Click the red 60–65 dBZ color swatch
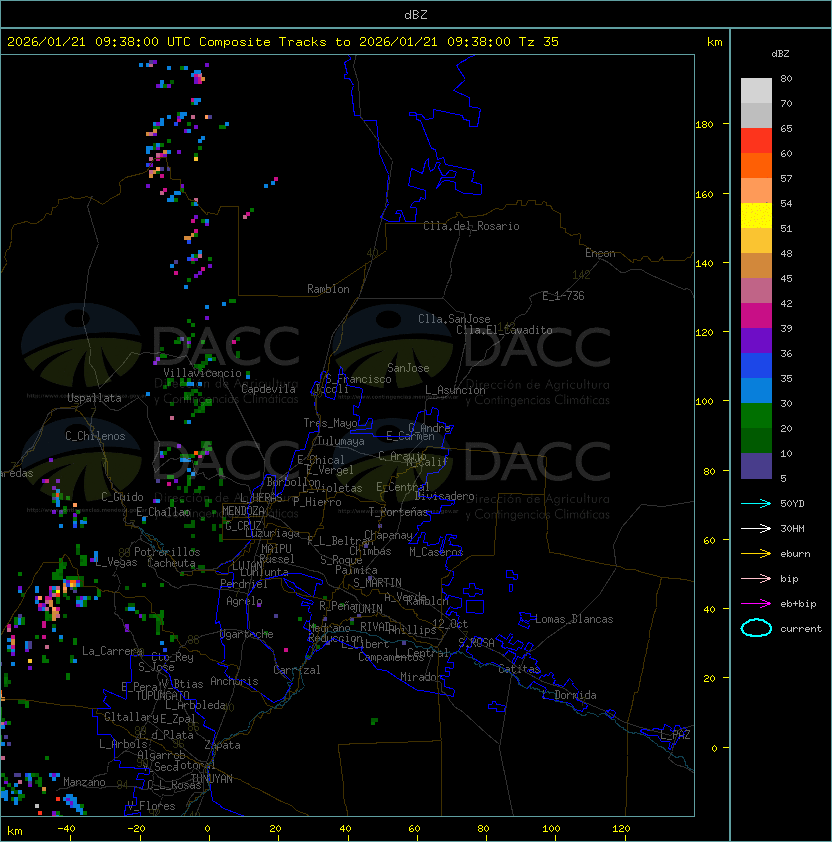832x842 pixels. tap(756, 141)
